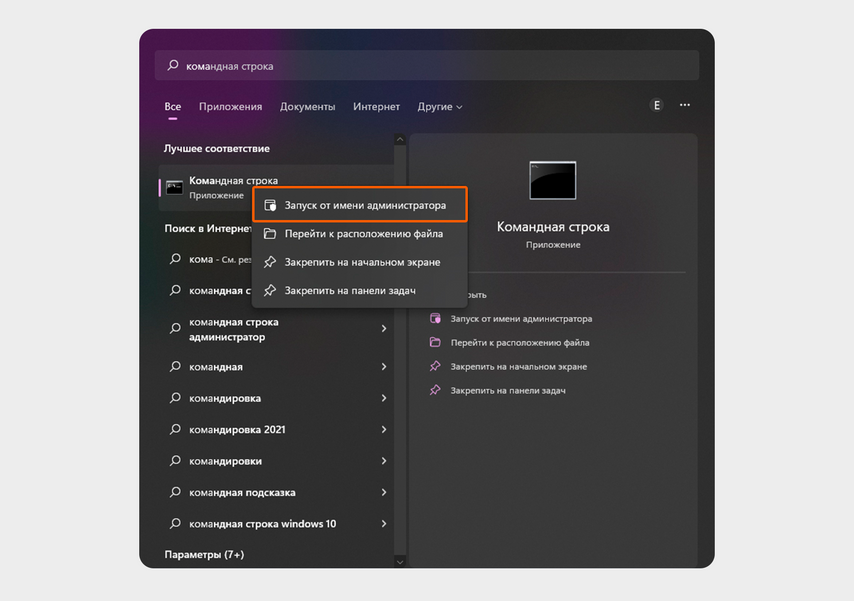
Task: Expand the 'Другие' dropdown
Action: 440,107
